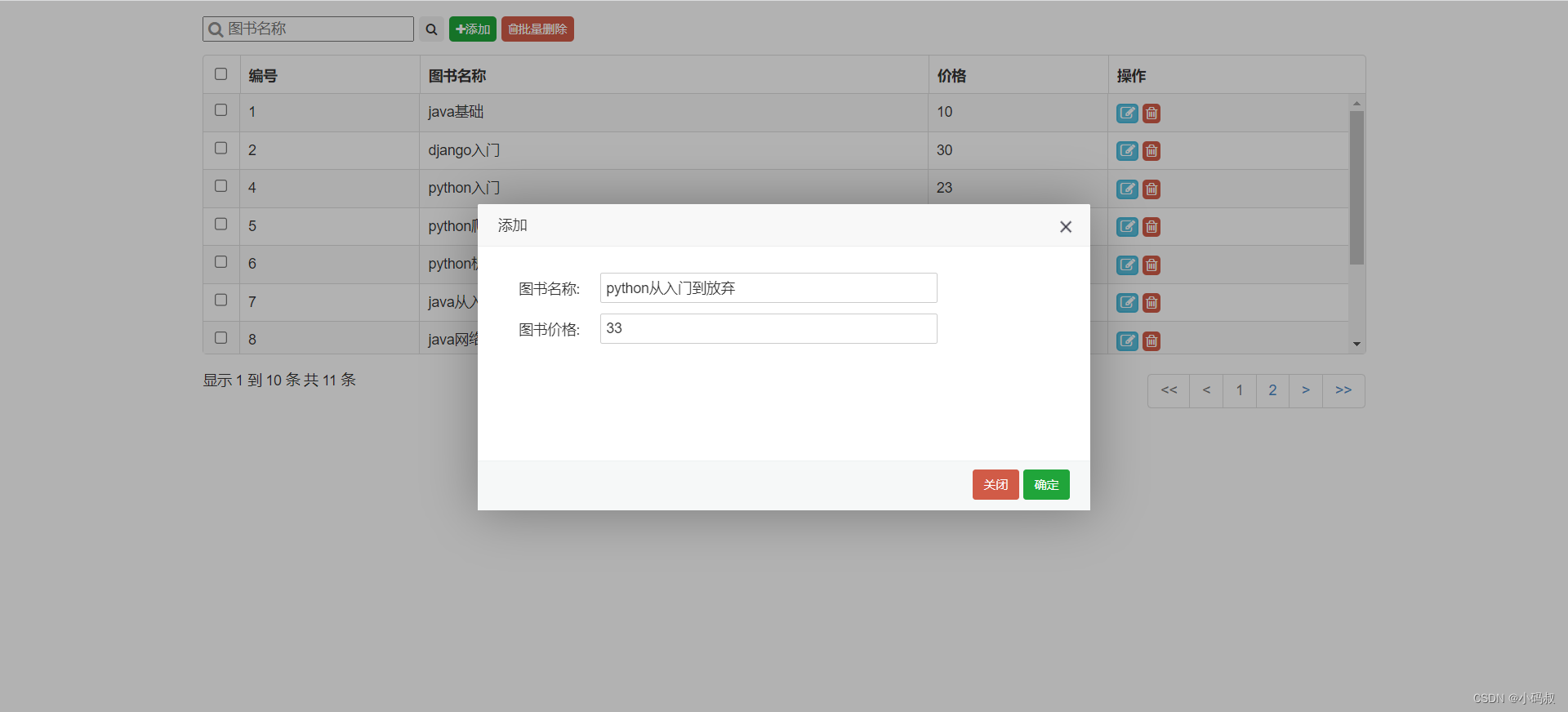Delete the django入门 row
1568x712 pixels.
[x=1151, y=151]
